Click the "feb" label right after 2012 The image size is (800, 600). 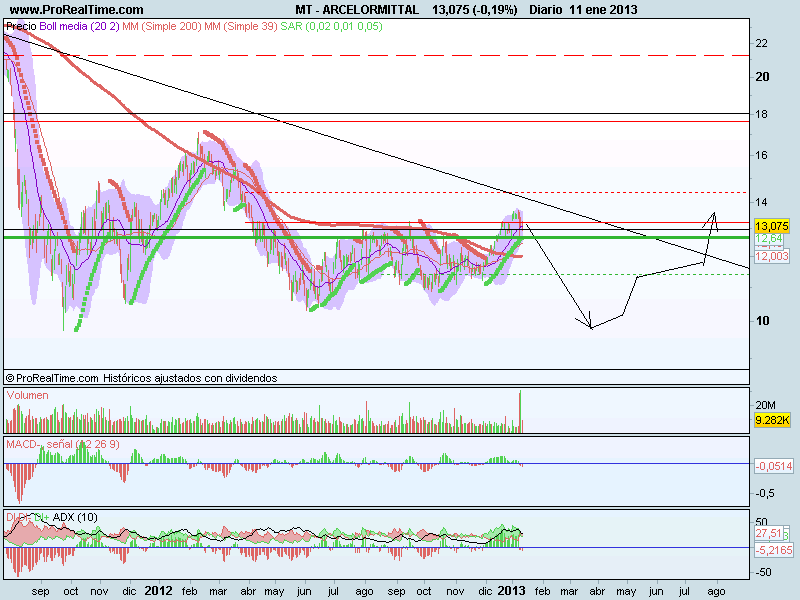189,591
